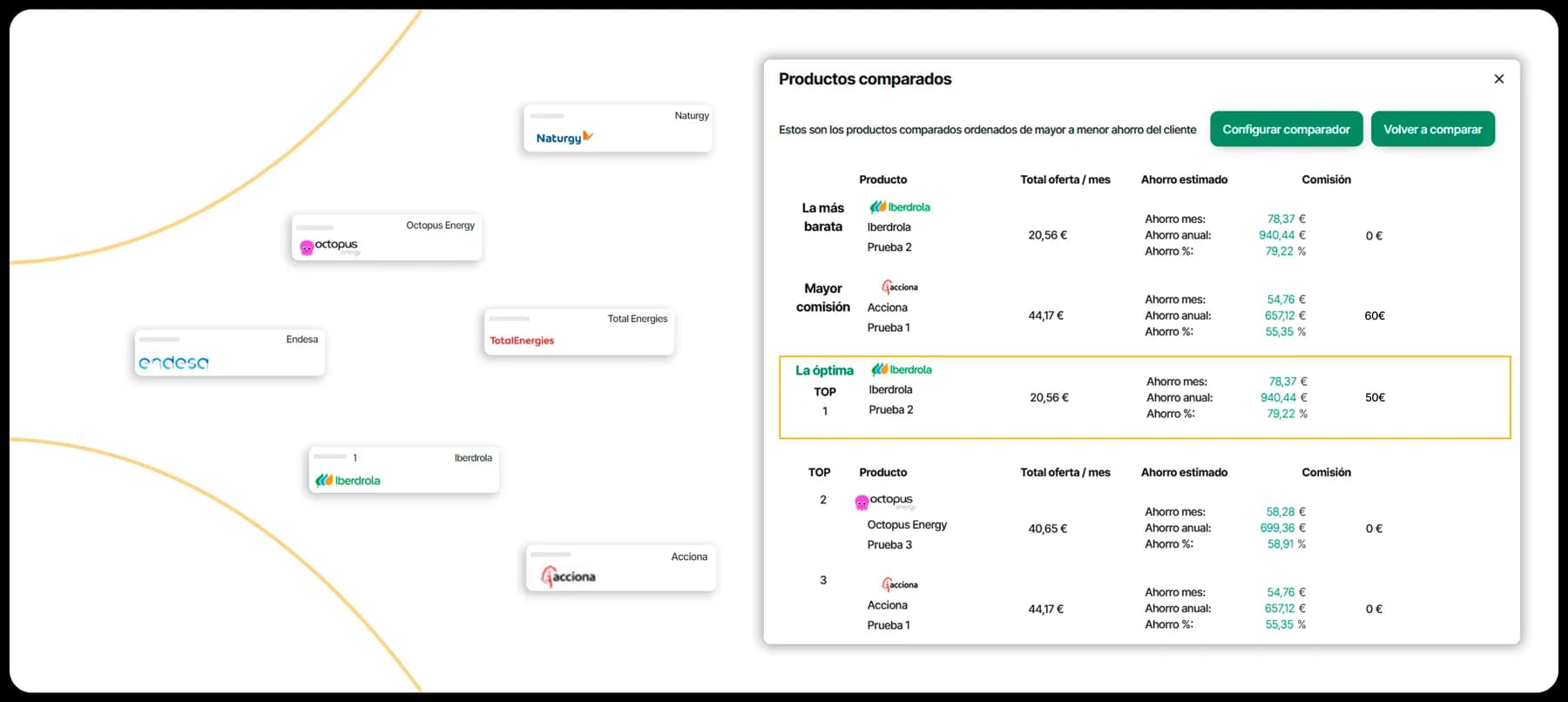Click 20,56 € in La más barata row
The height and width of the screenshot is (702, 1568).
pyautogui.click(x=1048, y=235)
